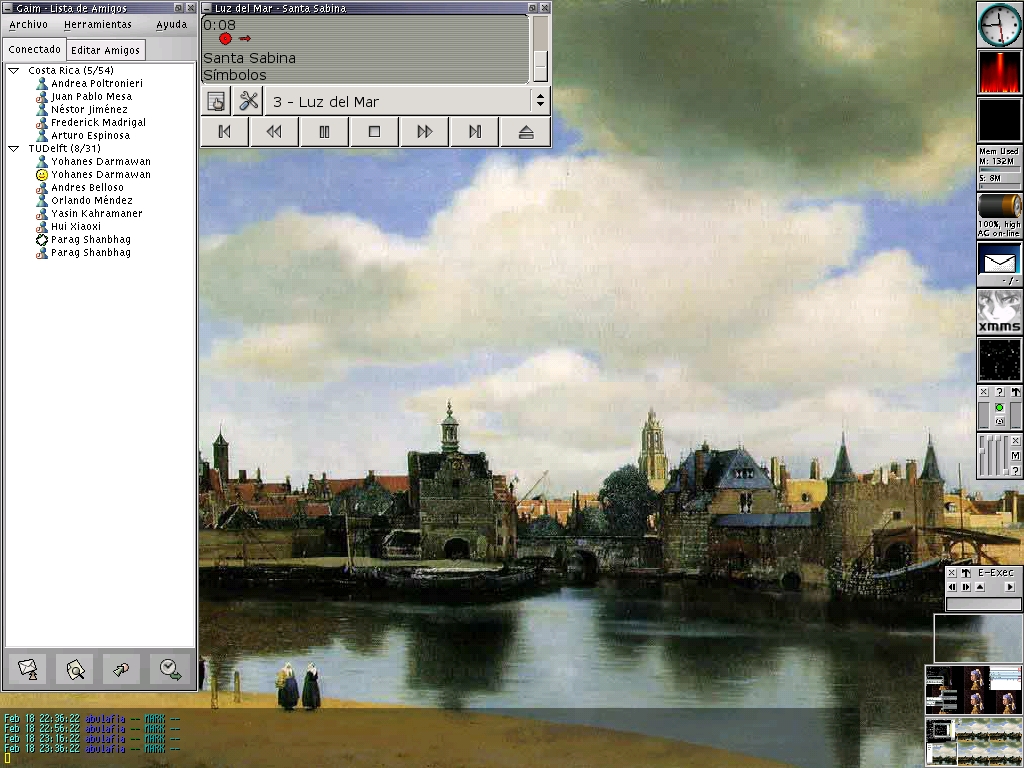Viewport: 1024px width, 768px height.
Task: Skip to next track in player
Action: coord(475,132)
